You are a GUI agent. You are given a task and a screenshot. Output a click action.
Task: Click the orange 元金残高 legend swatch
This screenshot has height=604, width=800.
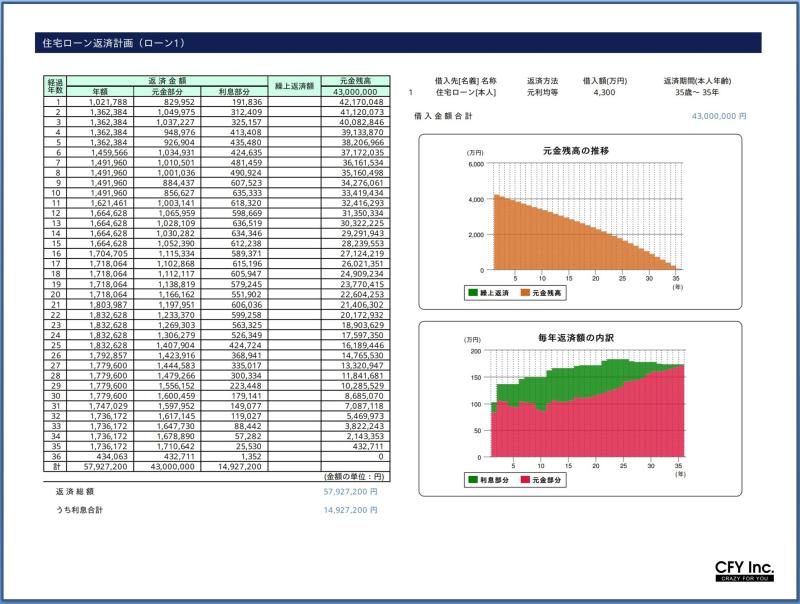point(525,293)
